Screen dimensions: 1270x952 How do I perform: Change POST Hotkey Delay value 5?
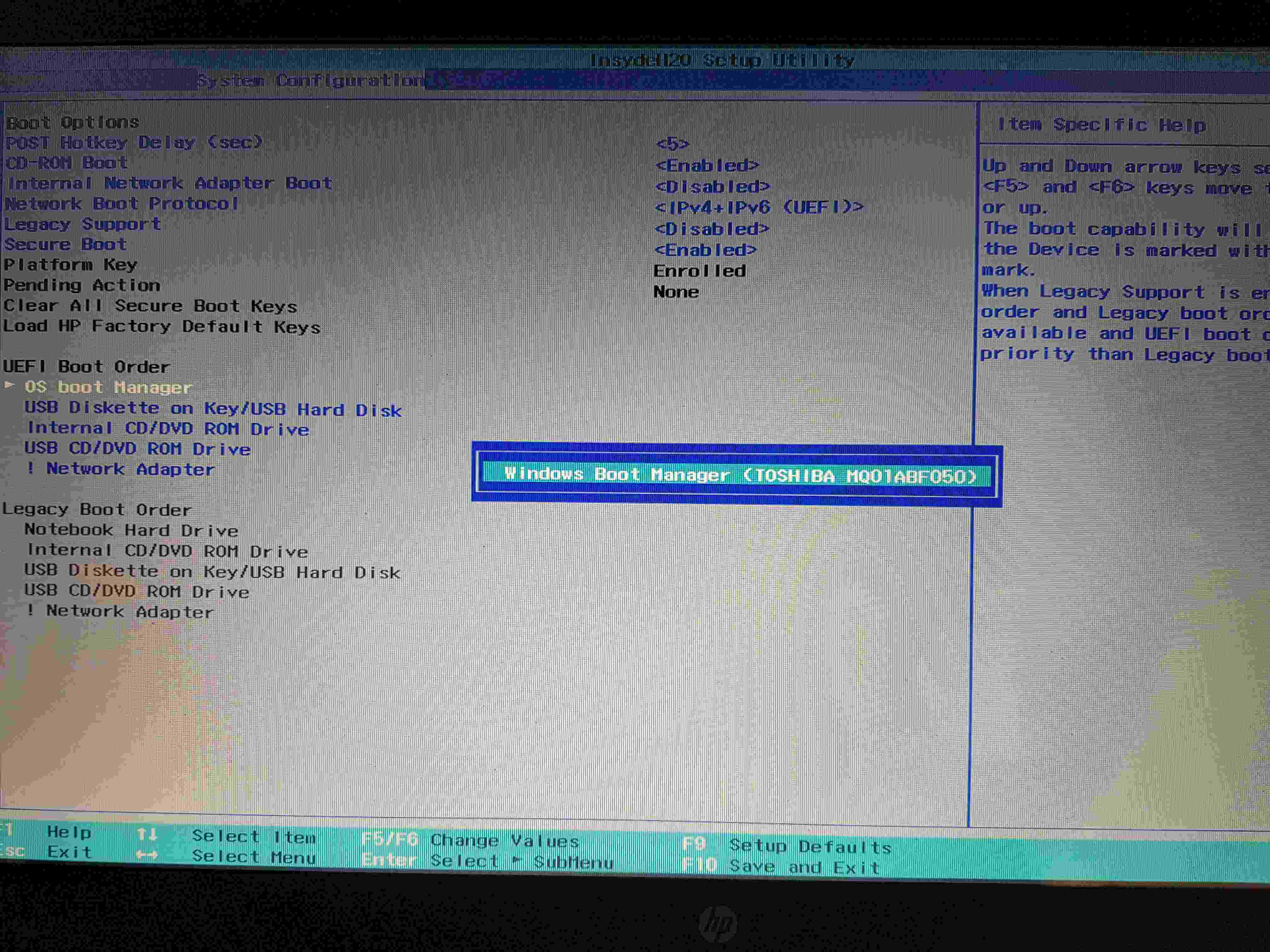pyautogui.click(x=672, y=144)
